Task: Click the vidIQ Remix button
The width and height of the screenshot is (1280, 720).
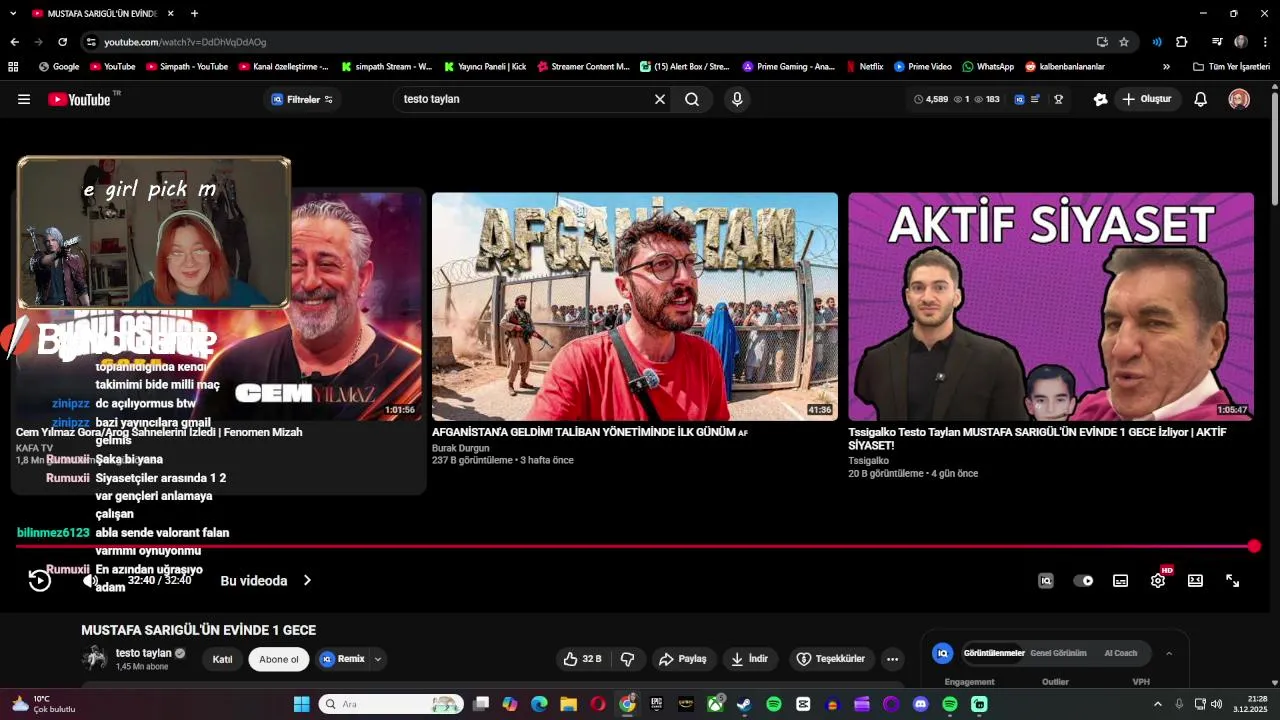Action: 342,659
